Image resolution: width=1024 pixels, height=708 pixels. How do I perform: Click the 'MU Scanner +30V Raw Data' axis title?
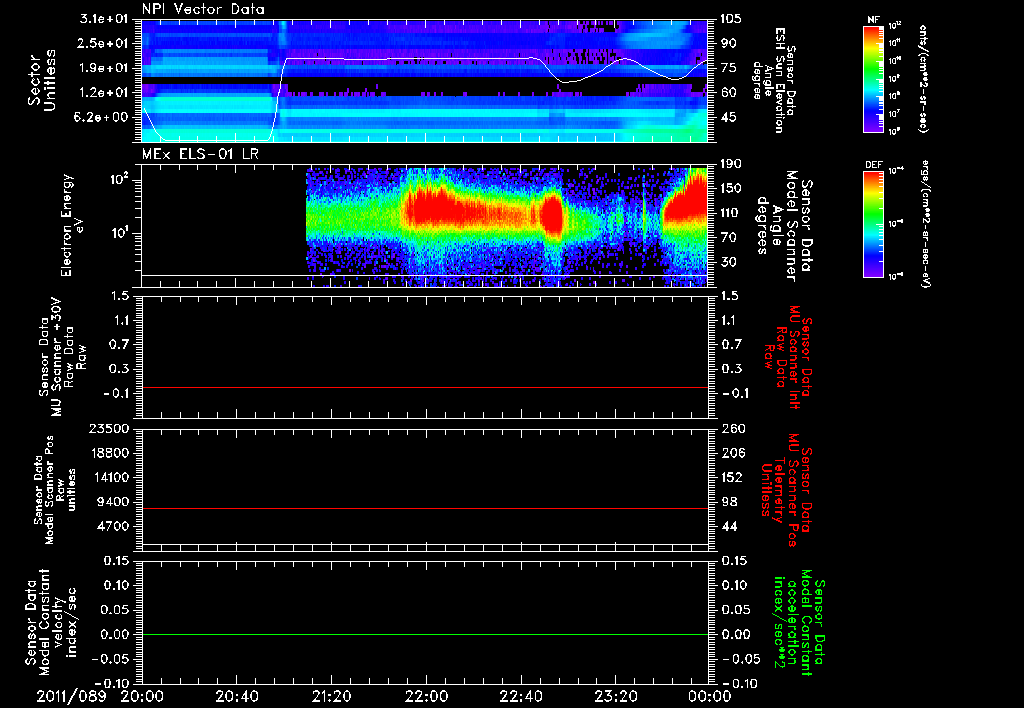(62, 357)
